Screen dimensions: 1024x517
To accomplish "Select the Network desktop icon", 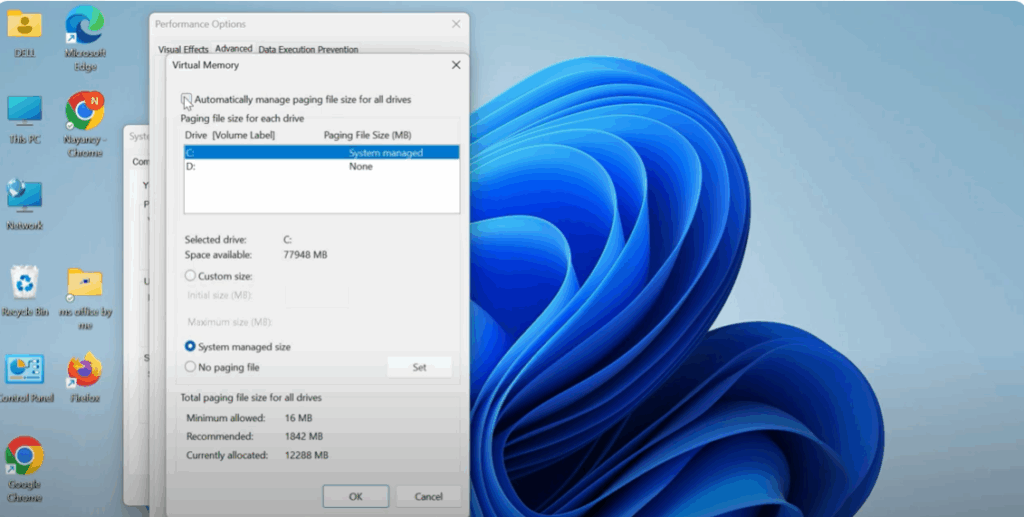I will point(25,205).
